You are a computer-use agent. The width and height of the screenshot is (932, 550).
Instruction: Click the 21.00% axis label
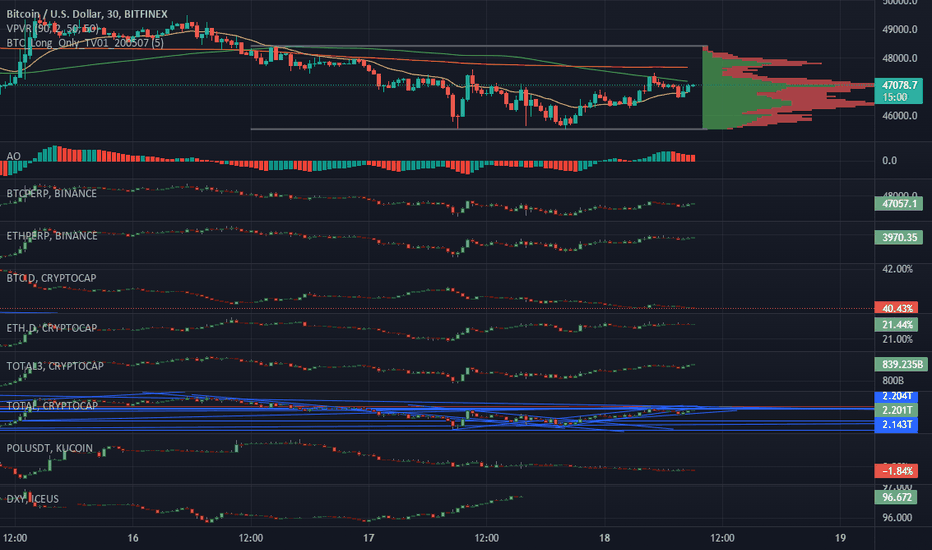point(898,339)
